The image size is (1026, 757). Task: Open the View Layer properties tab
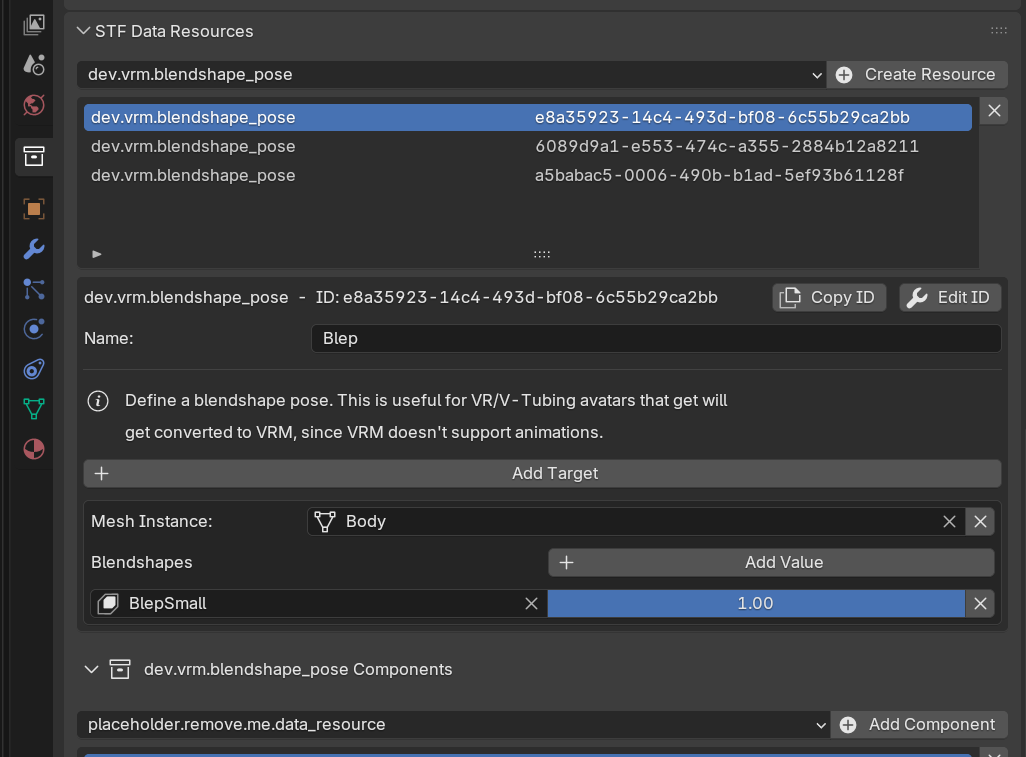tap(34, 24)
